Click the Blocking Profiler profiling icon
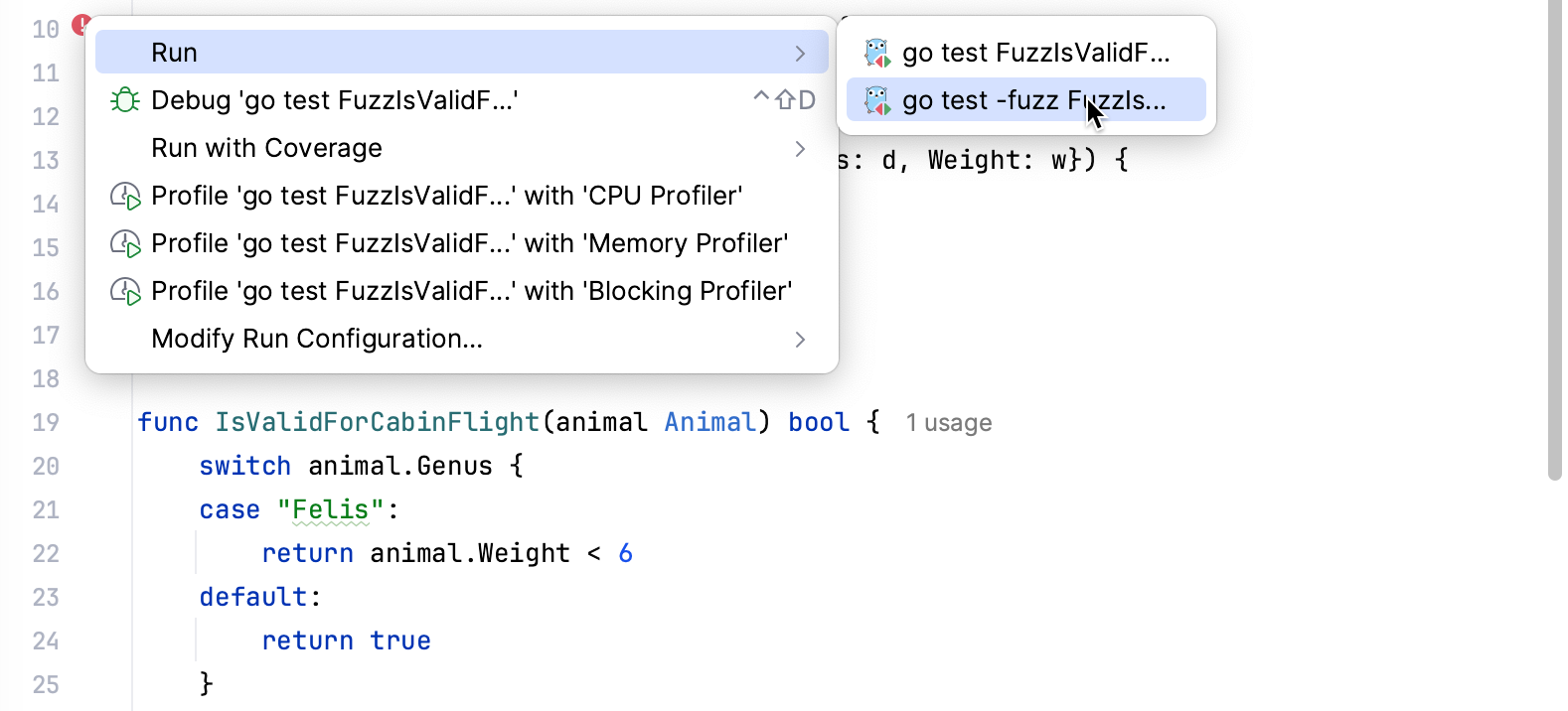The width and height of the screenshot is (1568, 711). tap(125, 290)
